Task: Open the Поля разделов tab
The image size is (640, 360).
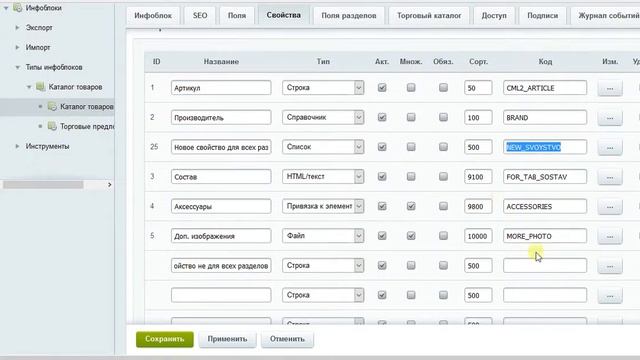Action: pos(349,16)
